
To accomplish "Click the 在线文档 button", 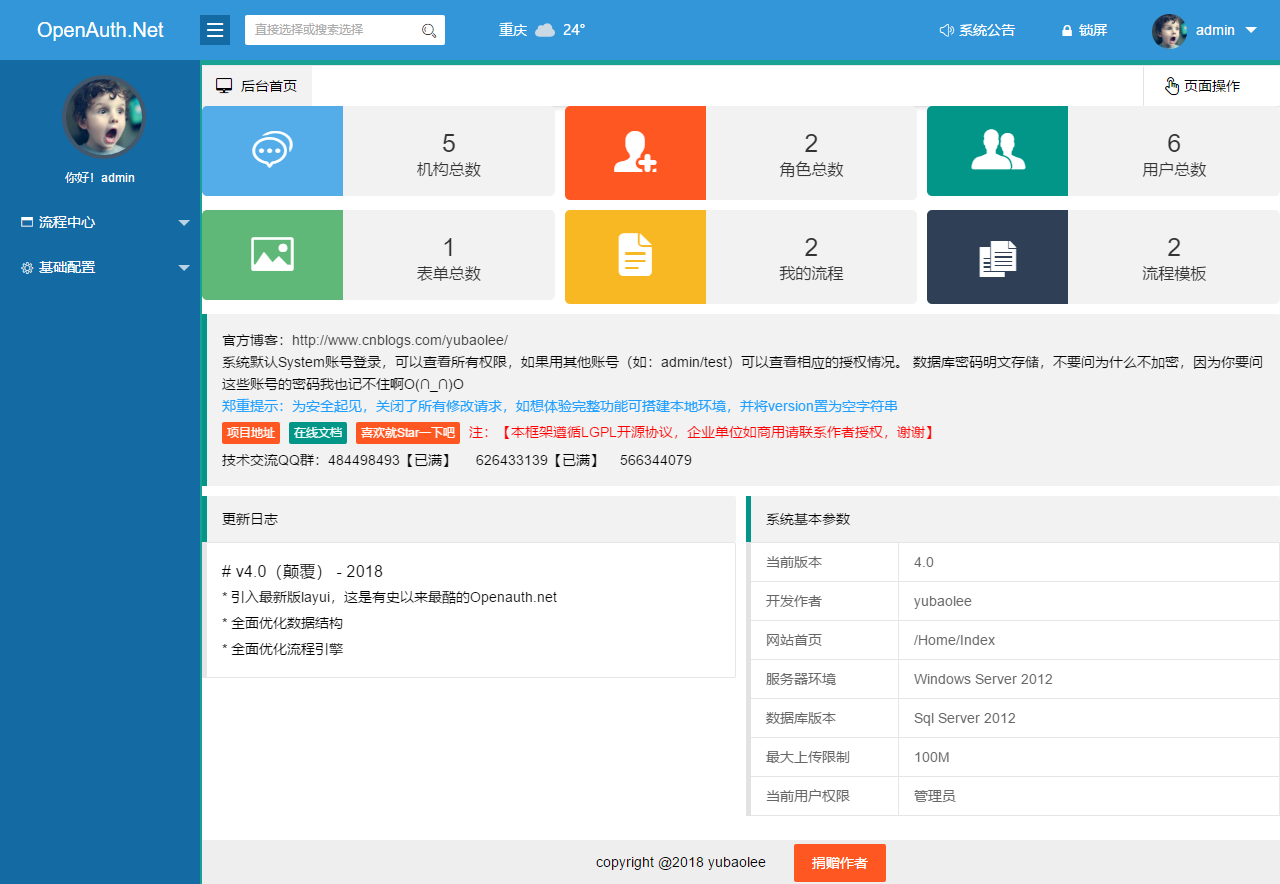I will 318,433.
